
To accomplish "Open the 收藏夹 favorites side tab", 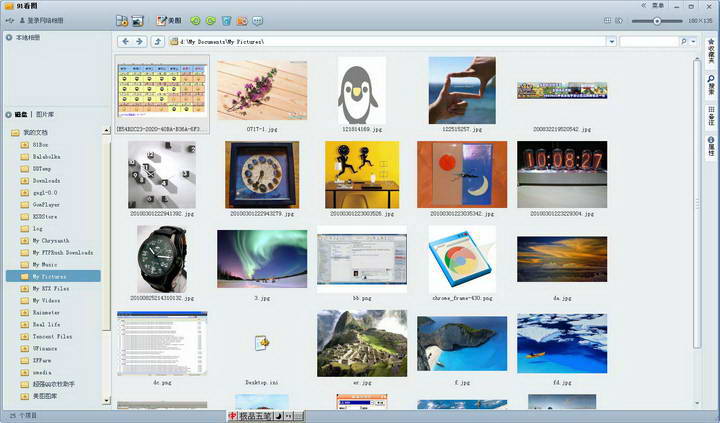I will tap(711, 51).
